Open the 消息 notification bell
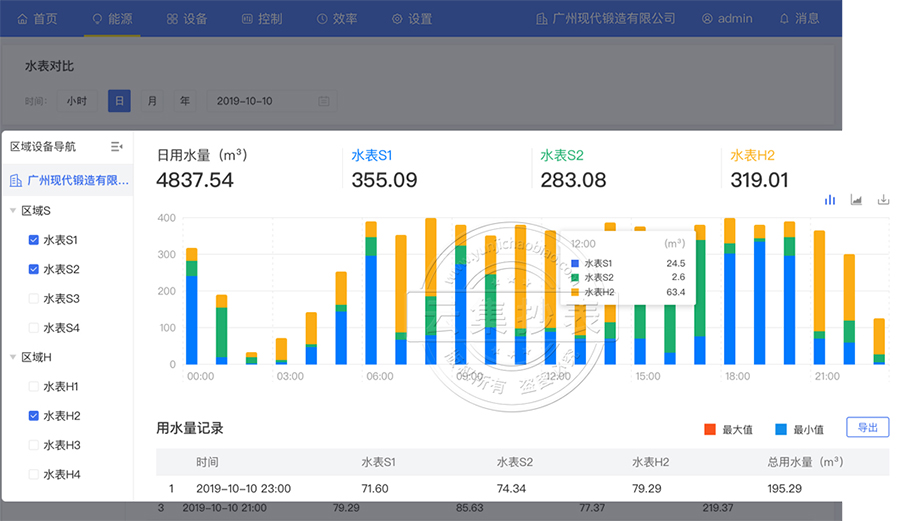 coord(799,18)
